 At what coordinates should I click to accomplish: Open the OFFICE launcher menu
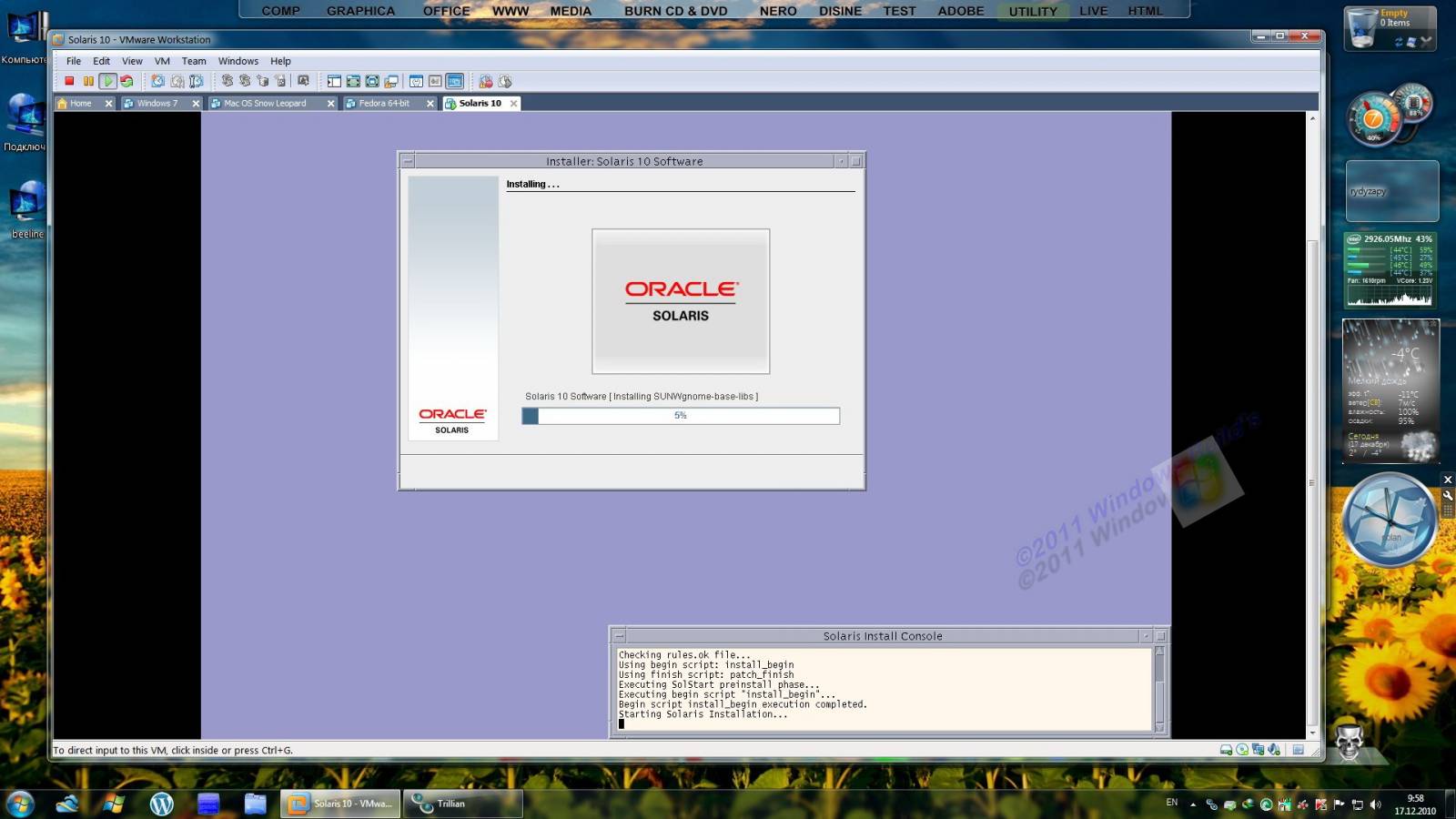coord(446,11)
